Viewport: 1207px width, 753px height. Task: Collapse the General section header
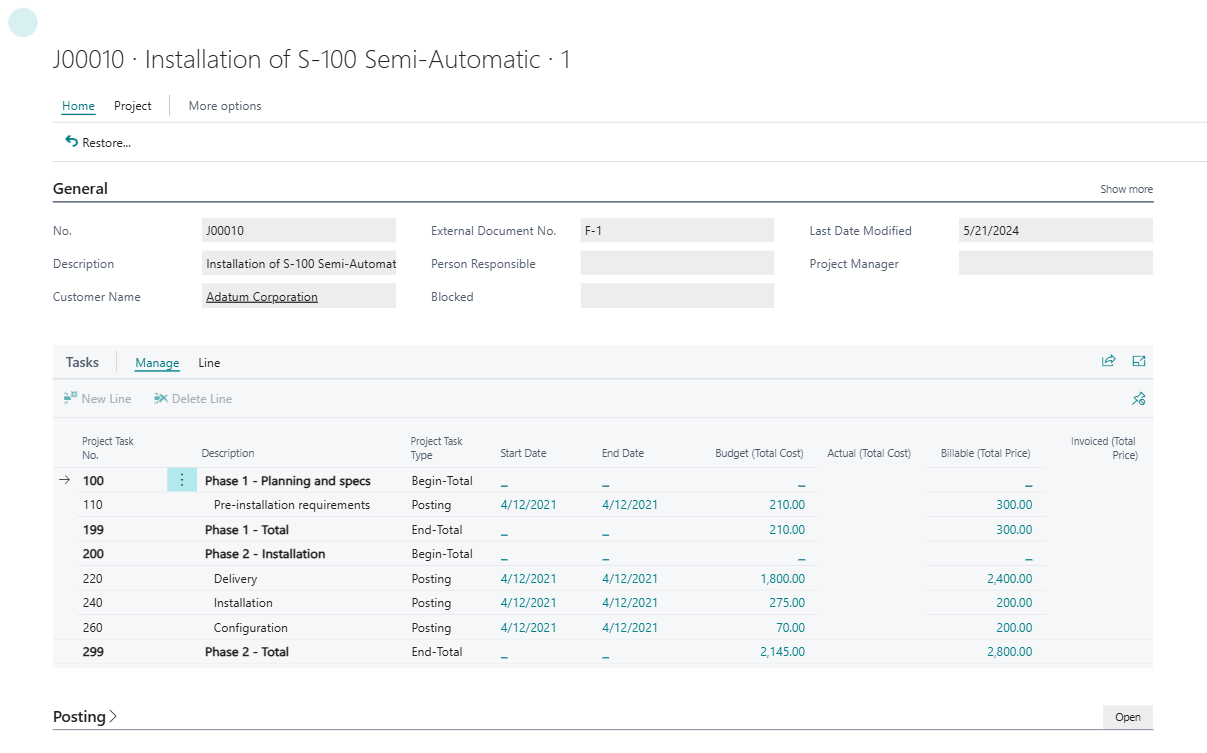80,189
